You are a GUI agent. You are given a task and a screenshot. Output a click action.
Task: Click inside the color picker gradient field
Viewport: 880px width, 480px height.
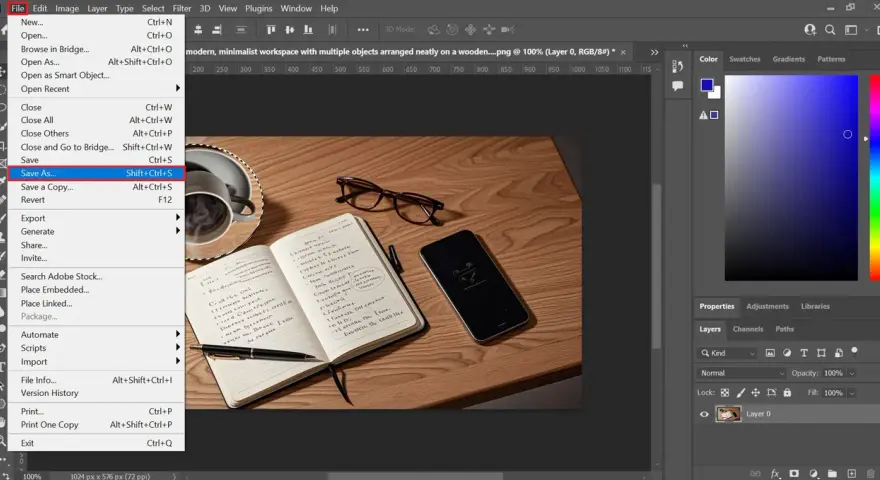(x=791, y=177)
